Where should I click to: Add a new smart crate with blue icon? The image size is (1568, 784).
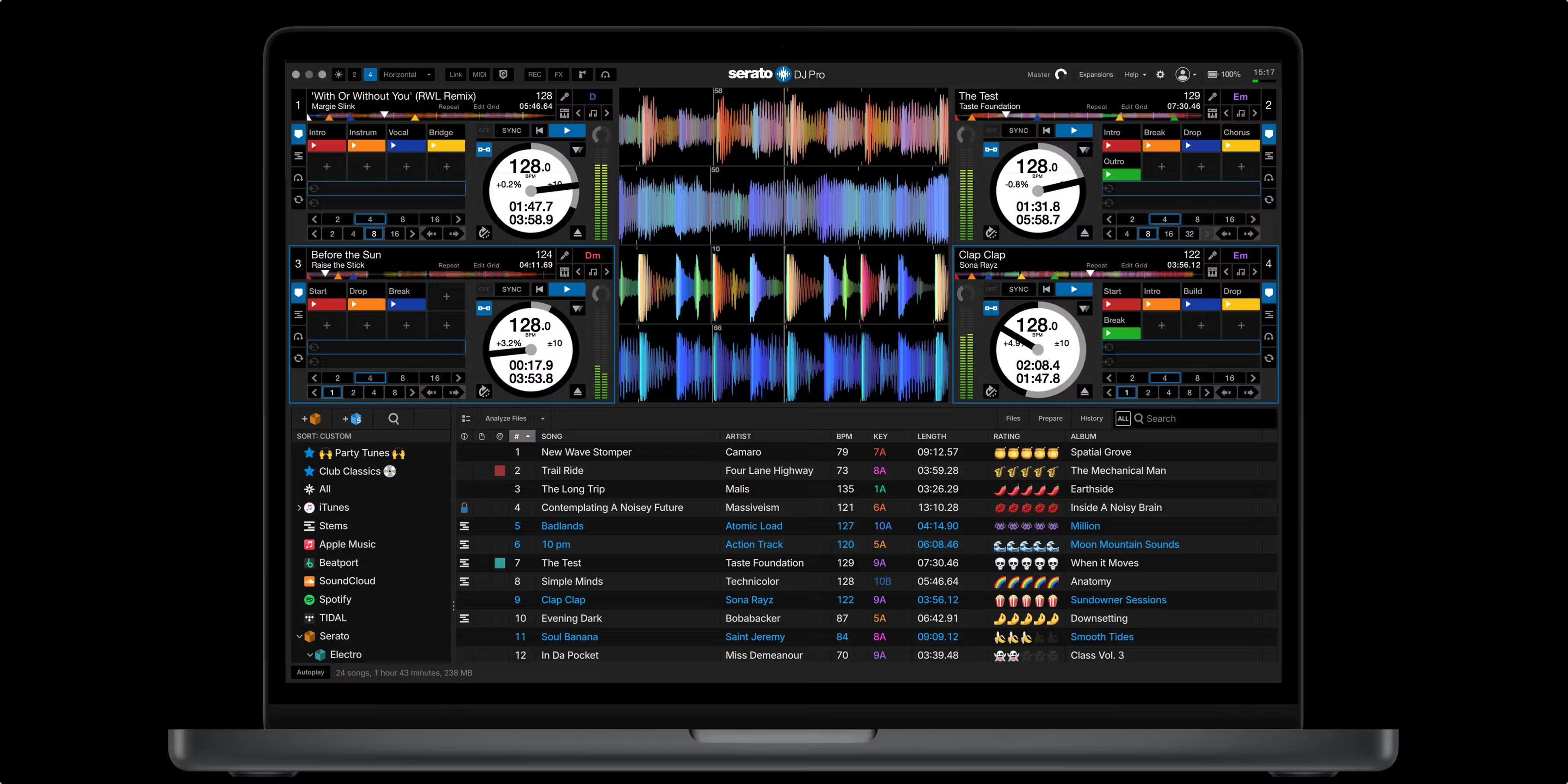[x=352, y=419]
